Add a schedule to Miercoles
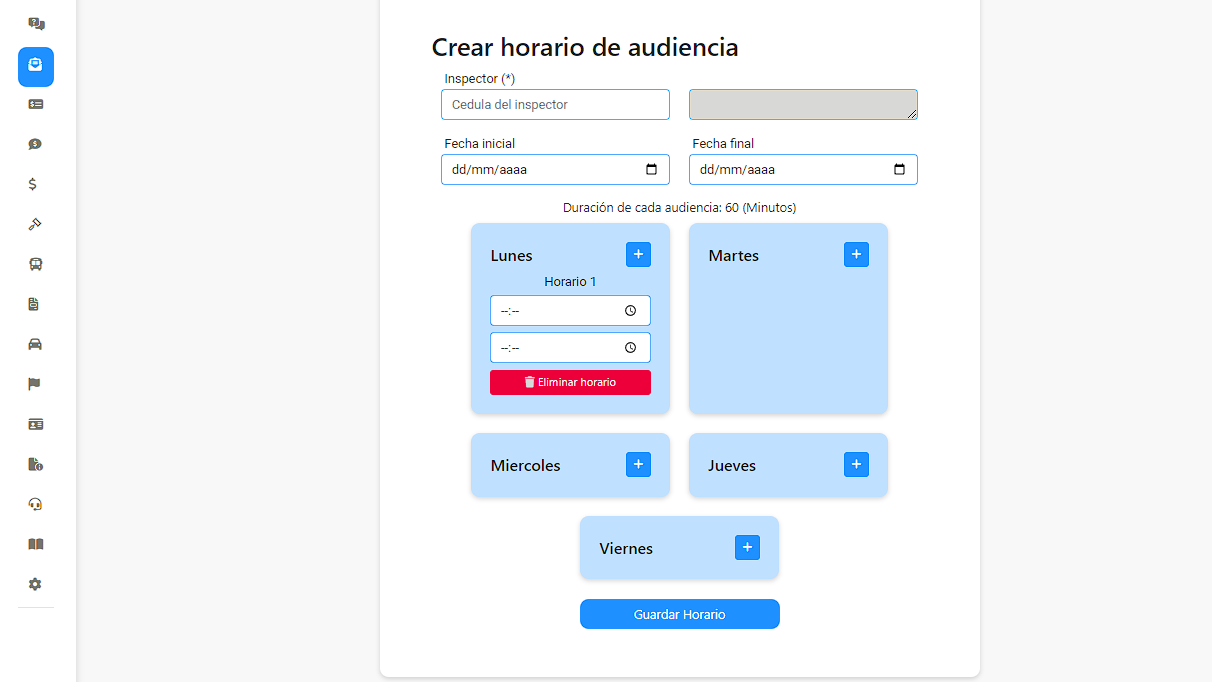Viewport: 1212px width, 690px height. click(x=639, y=464)
